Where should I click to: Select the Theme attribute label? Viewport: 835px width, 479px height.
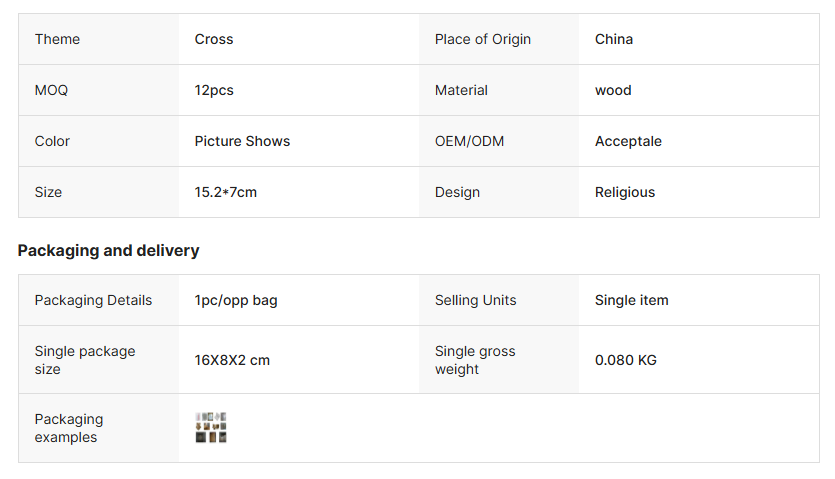click(x=58, y=39)
